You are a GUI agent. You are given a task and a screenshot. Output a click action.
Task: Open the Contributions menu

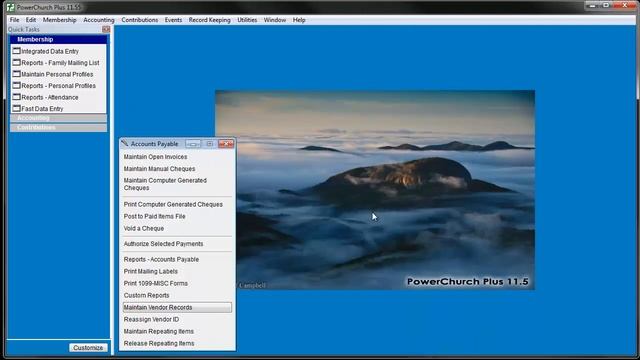140,20
